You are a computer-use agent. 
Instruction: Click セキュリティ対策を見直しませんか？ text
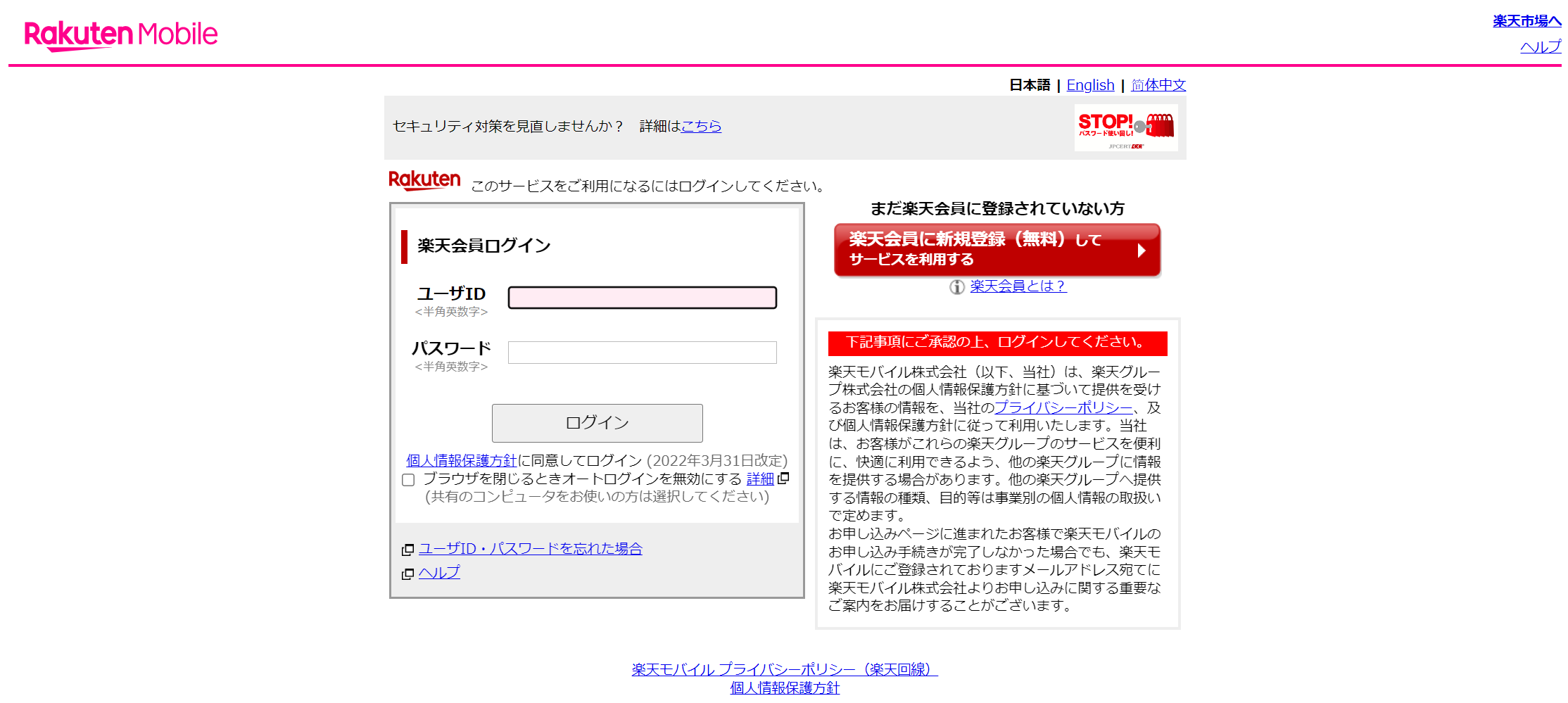pyautogui.click(x=508, y=126)
